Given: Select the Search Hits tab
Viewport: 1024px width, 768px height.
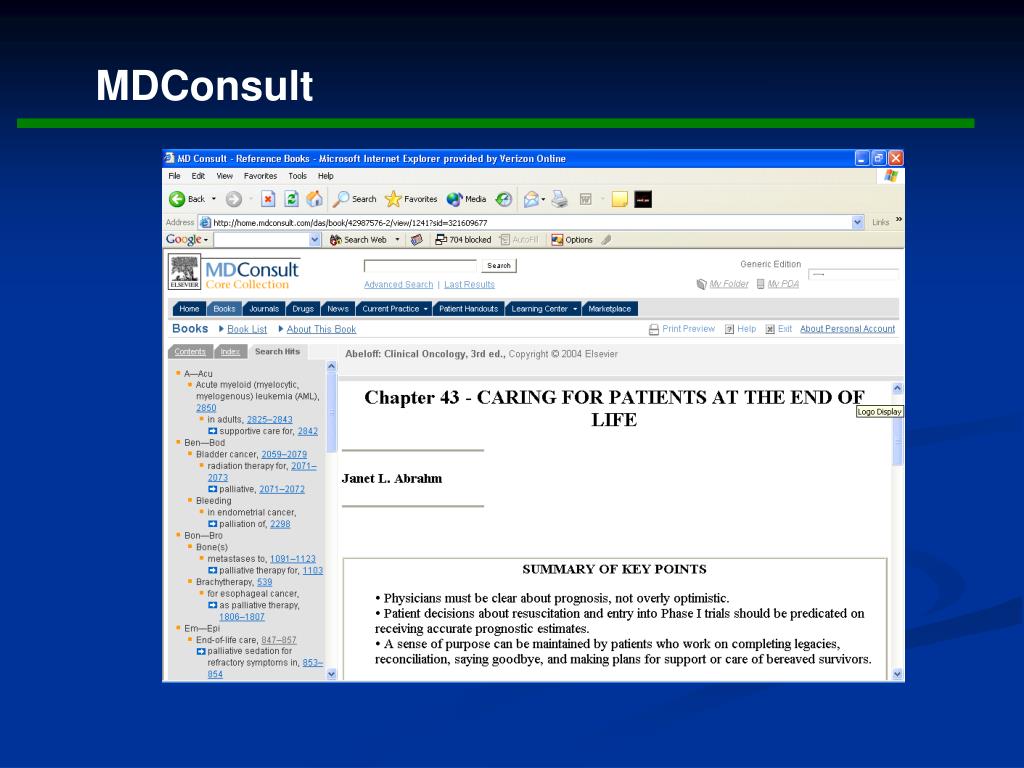Looking at the screenshot, I should 278,351.
